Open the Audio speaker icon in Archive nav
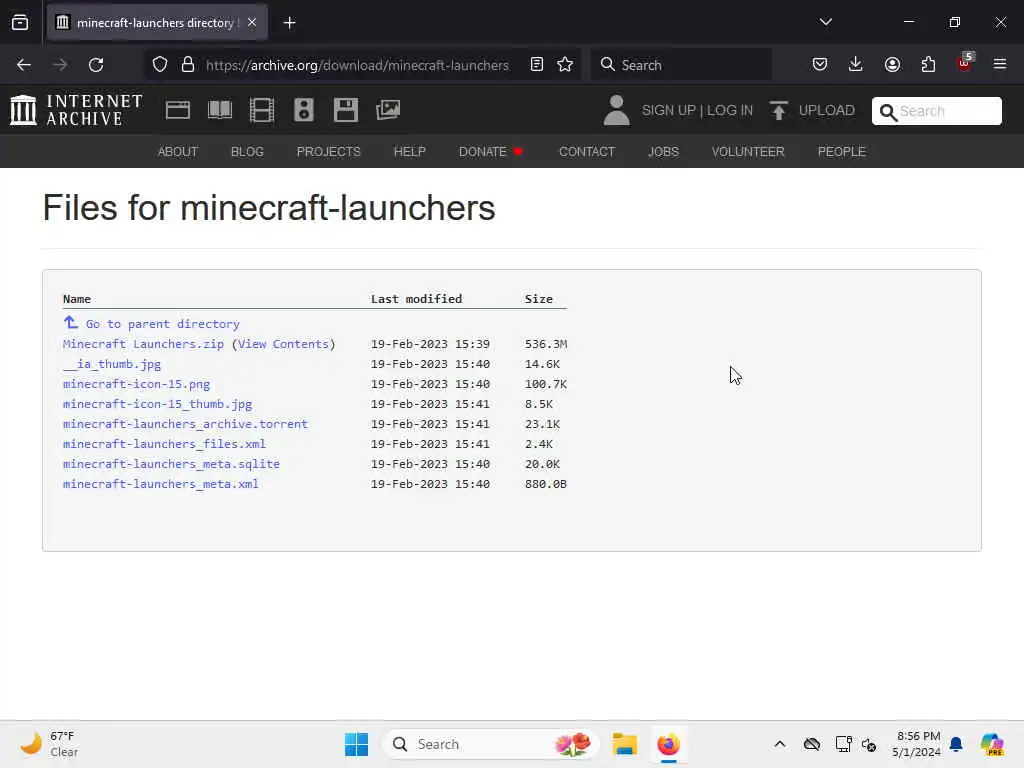Image resolution: width=1024 pixels, height=768 pixels. pyautogui.click(x=304, y=110)
